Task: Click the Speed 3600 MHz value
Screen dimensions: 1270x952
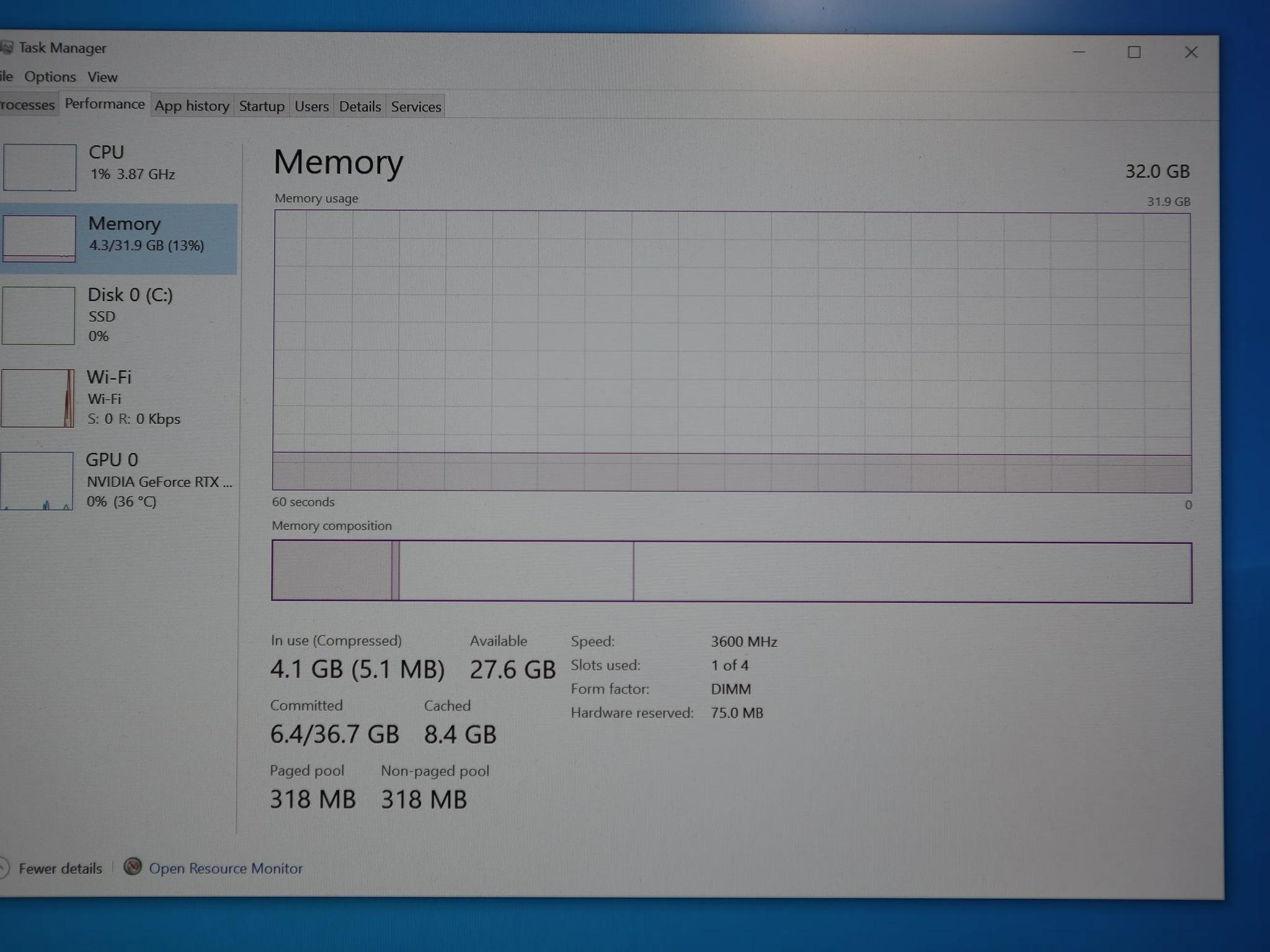Action: tap(744, 641)
